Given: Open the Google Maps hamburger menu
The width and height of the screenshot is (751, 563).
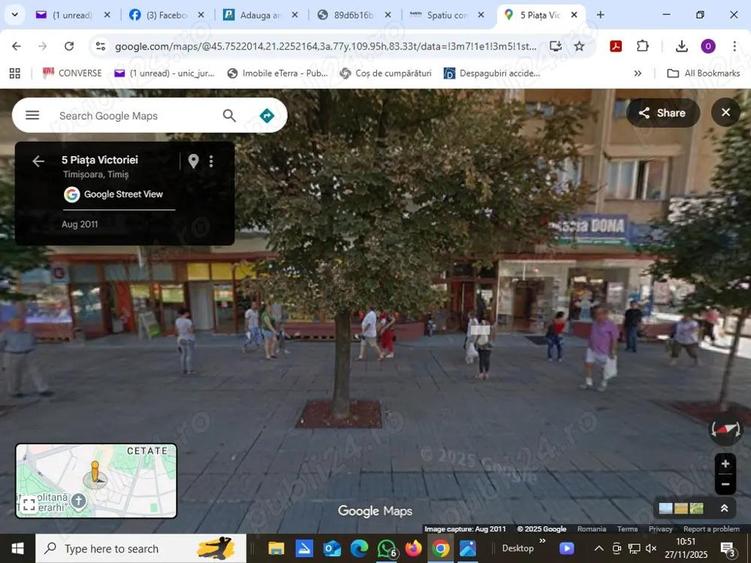Looking at the screenshot, I should click(x=32, y=115).
